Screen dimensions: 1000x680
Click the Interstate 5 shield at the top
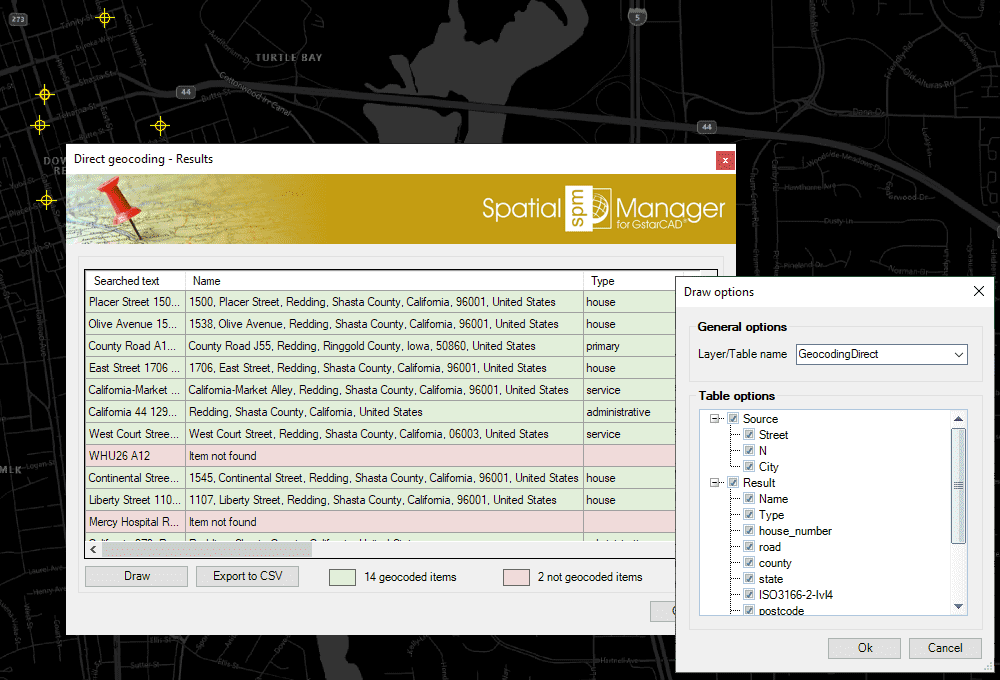pyautogui.click(x=637, y=16)
